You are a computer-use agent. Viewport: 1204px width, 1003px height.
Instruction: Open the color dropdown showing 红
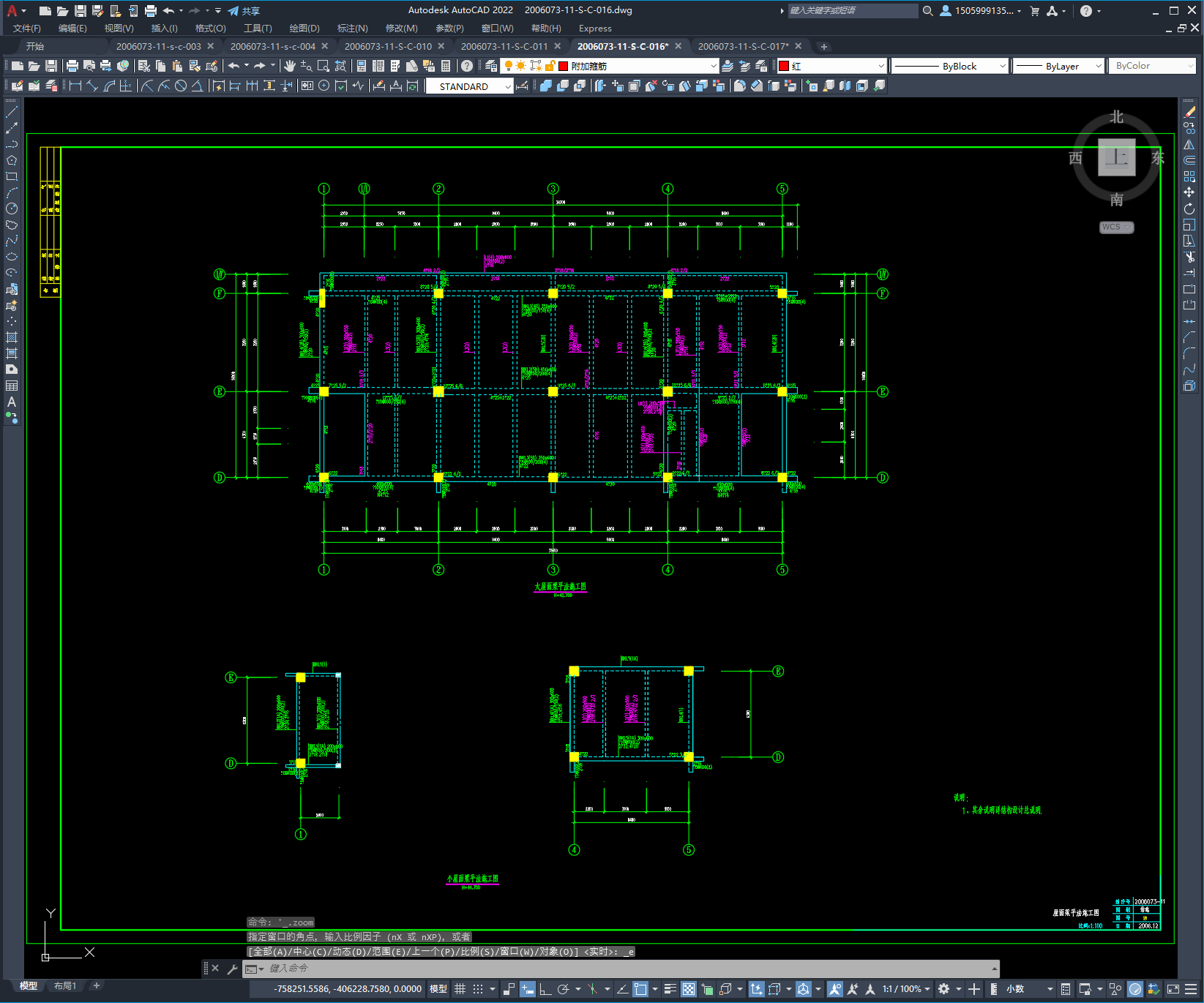[832, 66]
